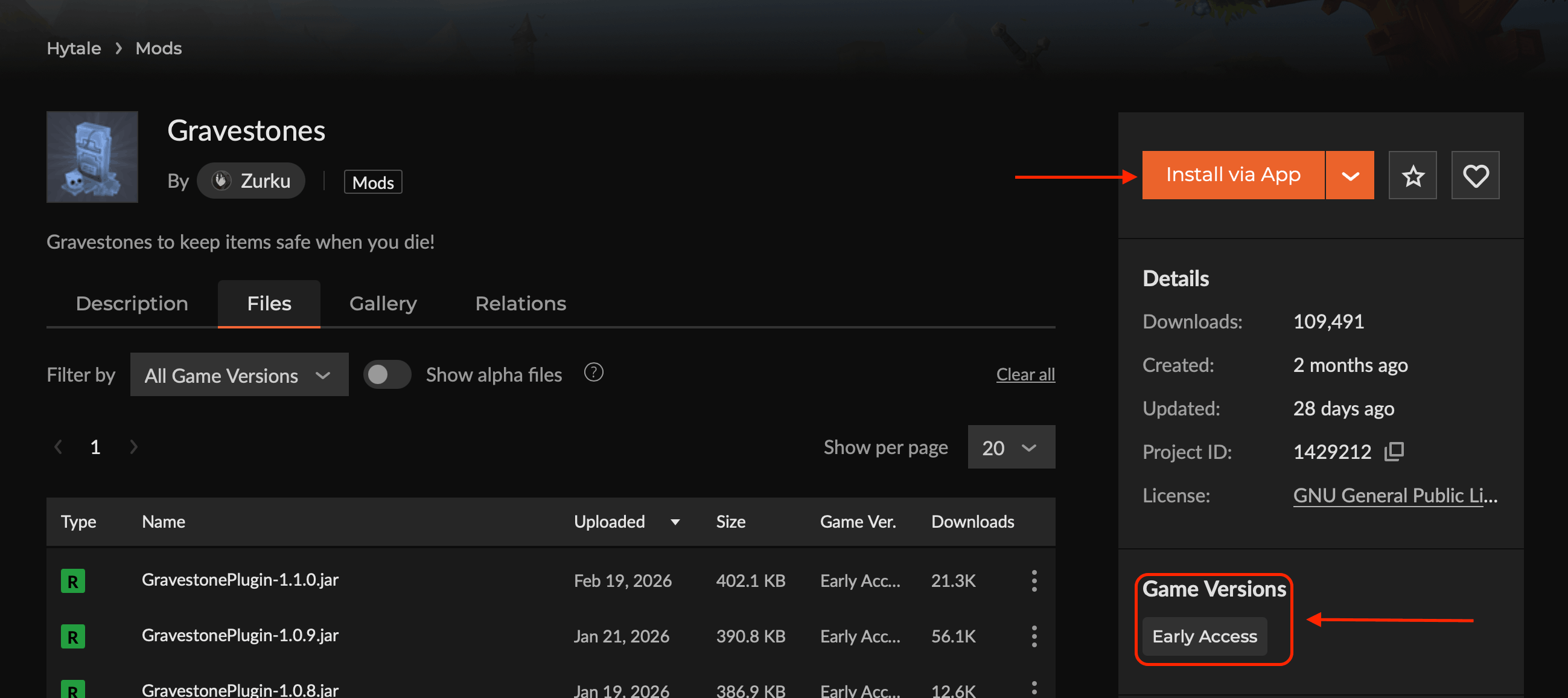Click the heart follow icon

[x=1475, y=176]
